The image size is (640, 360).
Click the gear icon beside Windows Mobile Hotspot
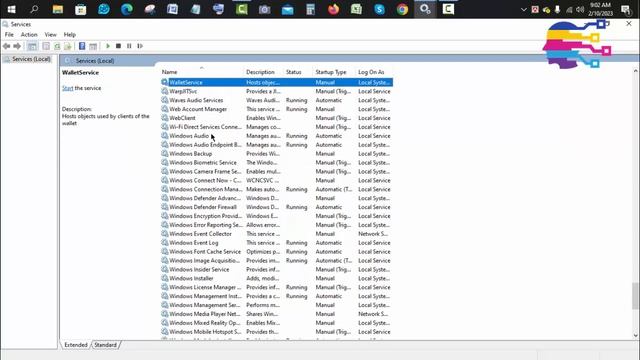pyautogui.click(x=164, y=332)
